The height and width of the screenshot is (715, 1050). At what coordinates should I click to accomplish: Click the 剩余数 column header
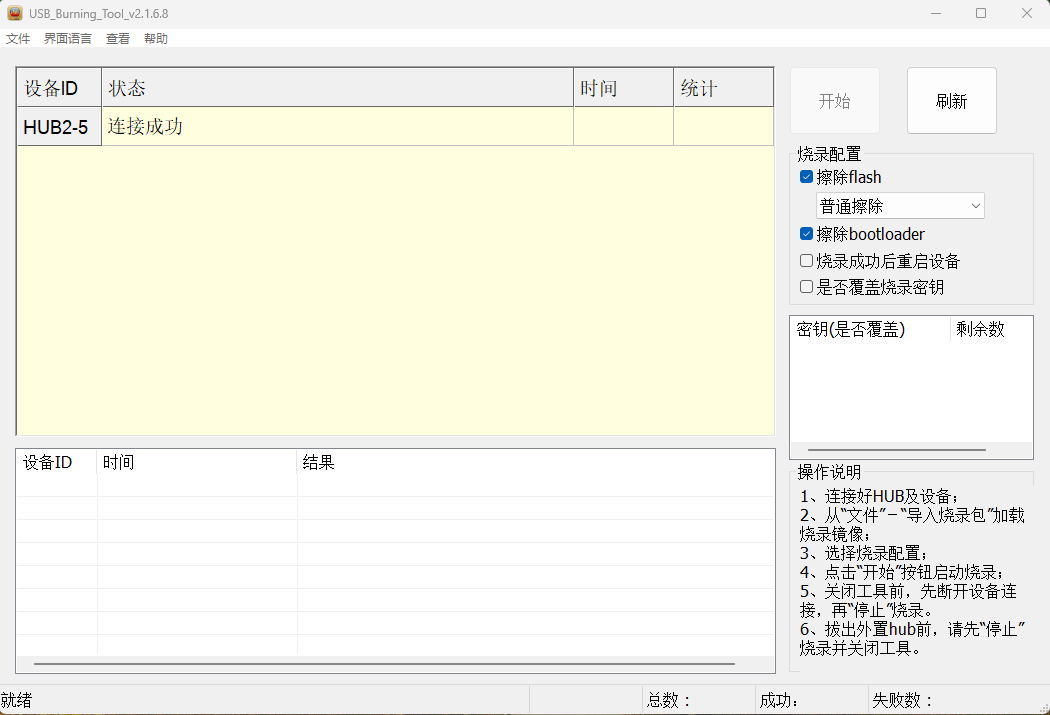pyautogui.click(x=990, y=329)
